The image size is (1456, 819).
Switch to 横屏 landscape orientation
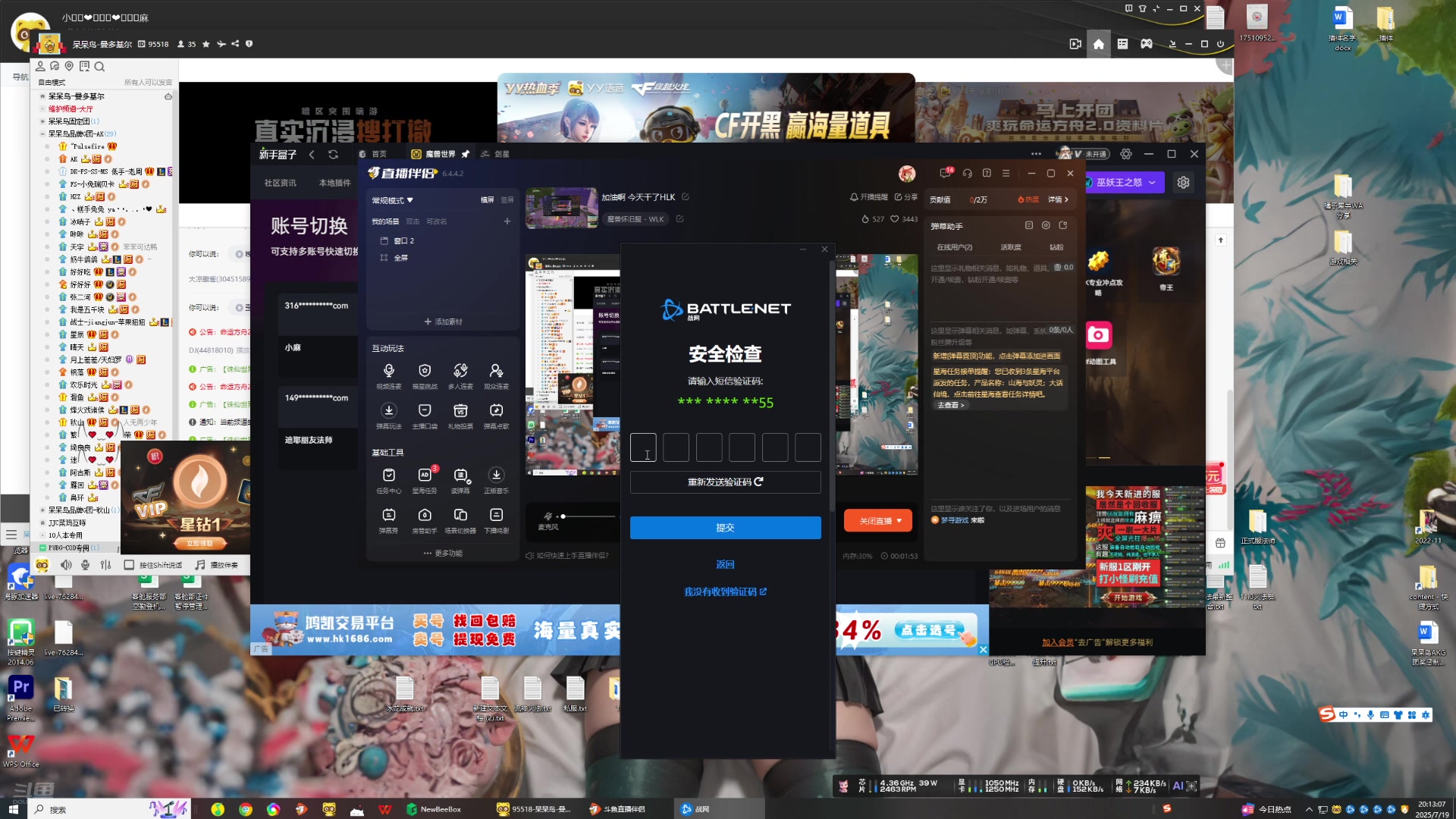[487, 200]
